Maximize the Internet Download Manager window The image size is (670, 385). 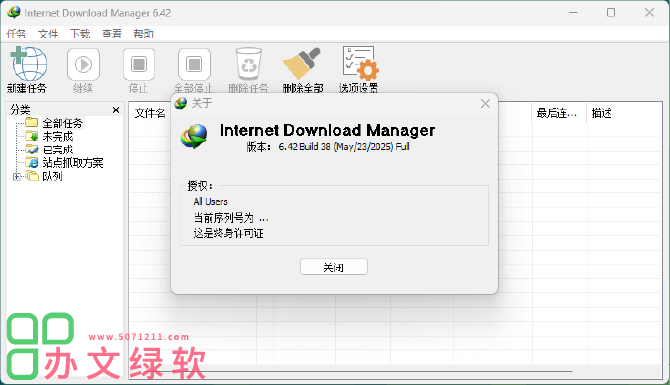pos(611,12)
